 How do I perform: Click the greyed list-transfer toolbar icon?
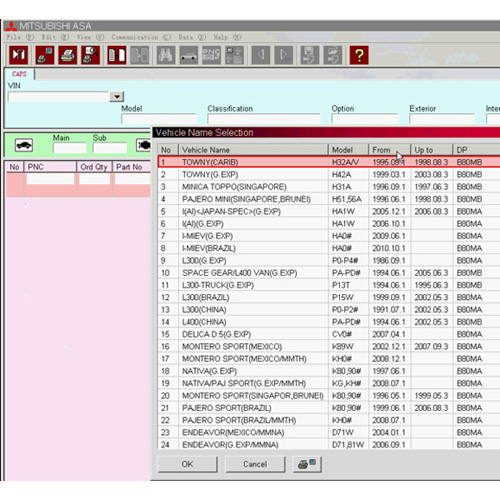pos(234,55)
